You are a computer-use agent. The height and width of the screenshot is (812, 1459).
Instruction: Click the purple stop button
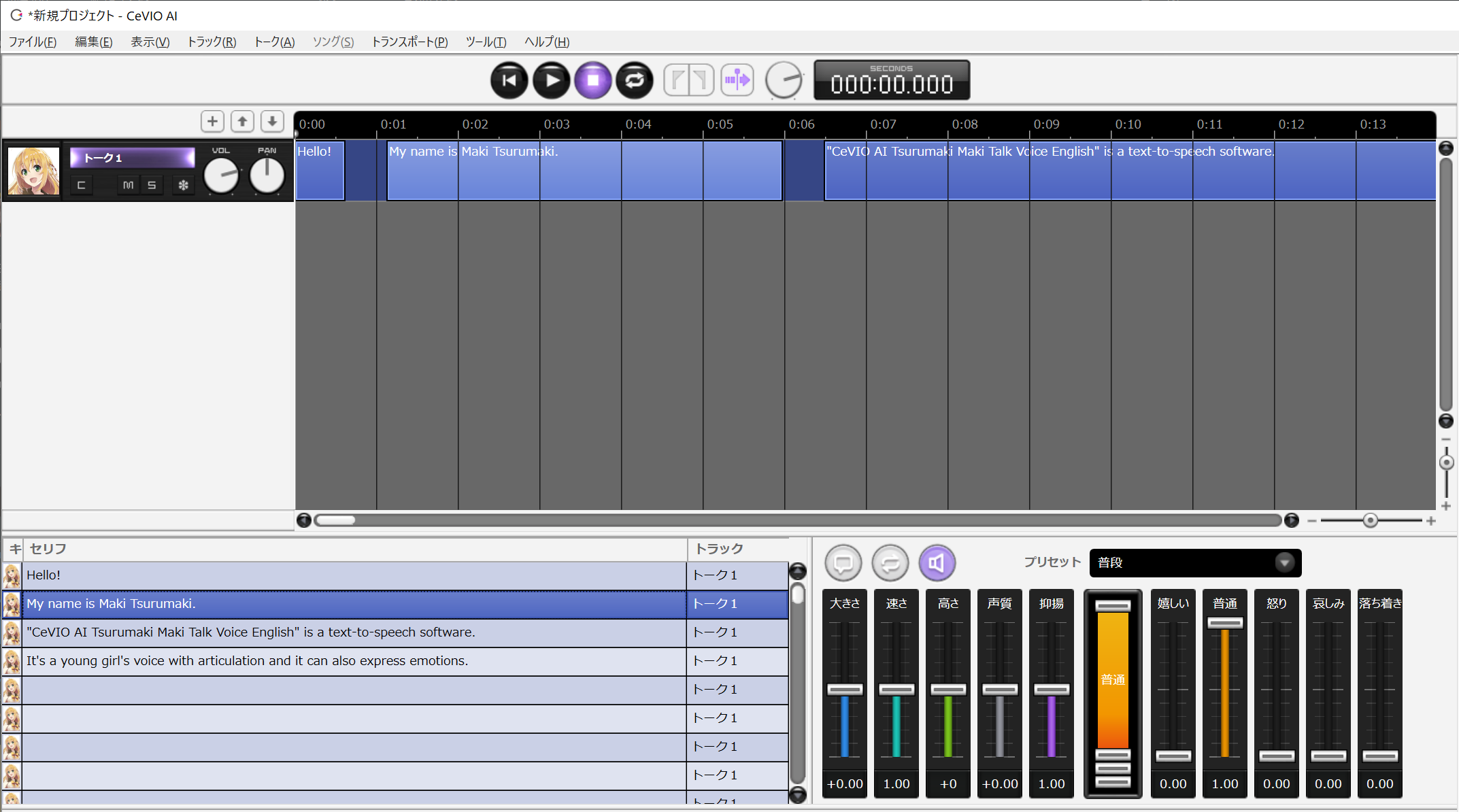[x=593, y=80]
